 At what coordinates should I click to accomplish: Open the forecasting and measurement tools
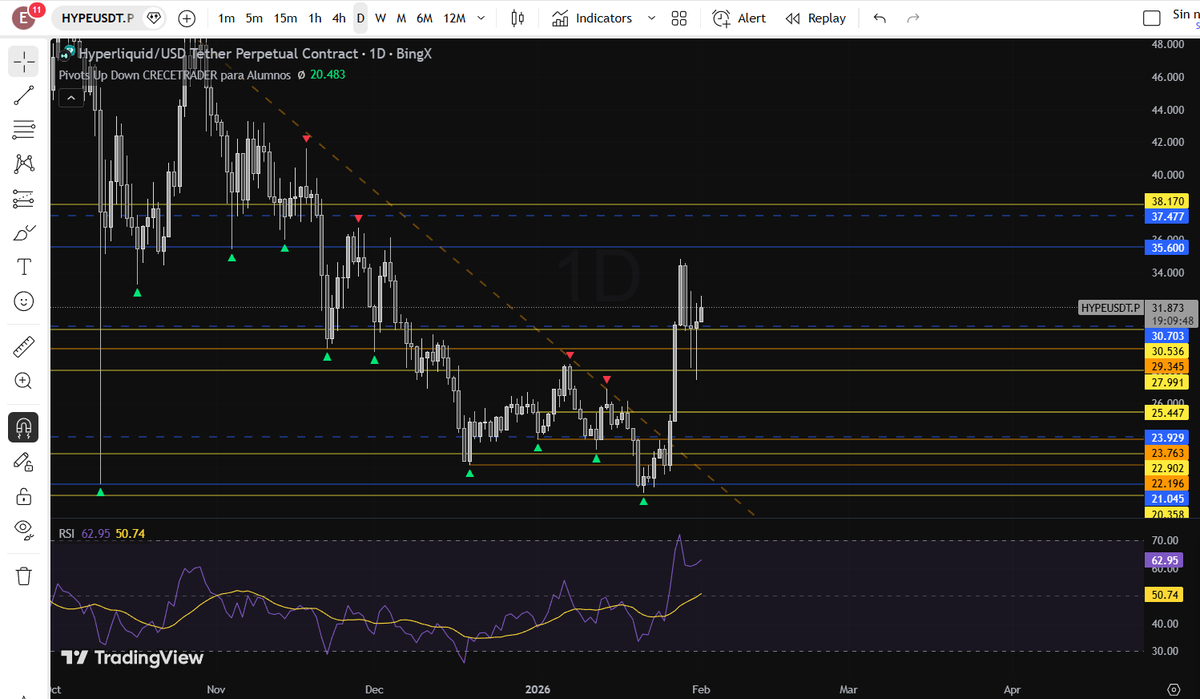tap(24, 198)
